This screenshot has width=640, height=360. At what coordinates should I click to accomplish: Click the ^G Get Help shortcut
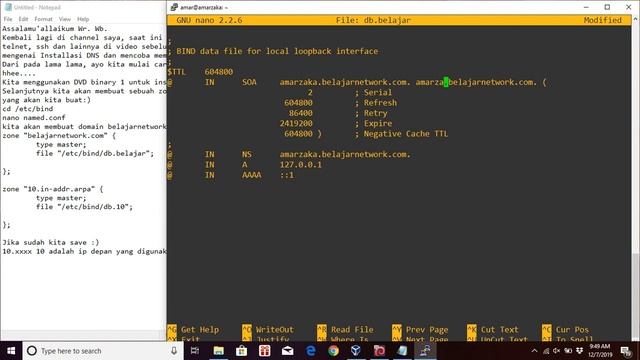tap(193, 329)
